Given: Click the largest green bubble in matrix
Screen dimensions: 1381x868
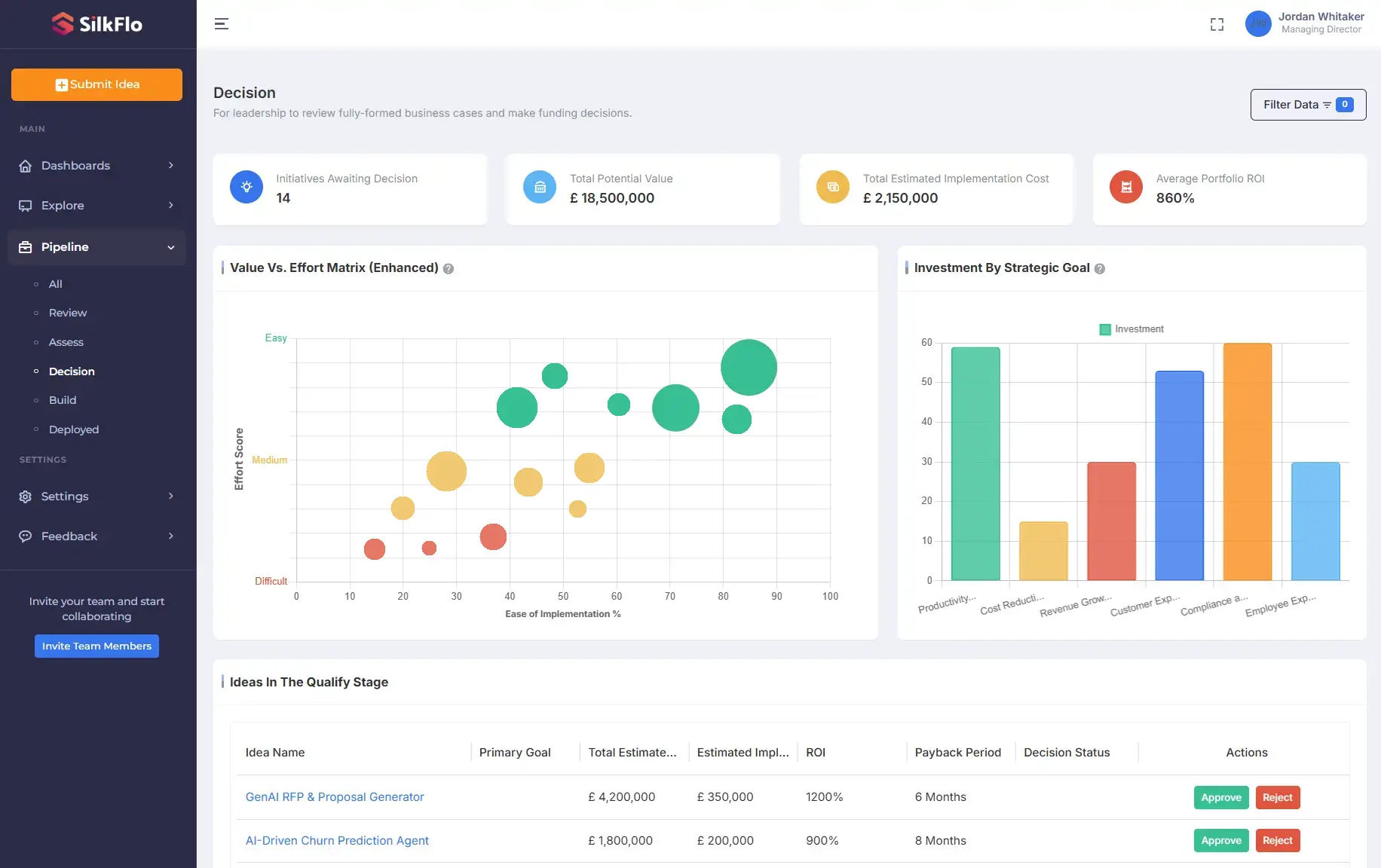Looking at the screenshot, I should click(x=749, y=368).
